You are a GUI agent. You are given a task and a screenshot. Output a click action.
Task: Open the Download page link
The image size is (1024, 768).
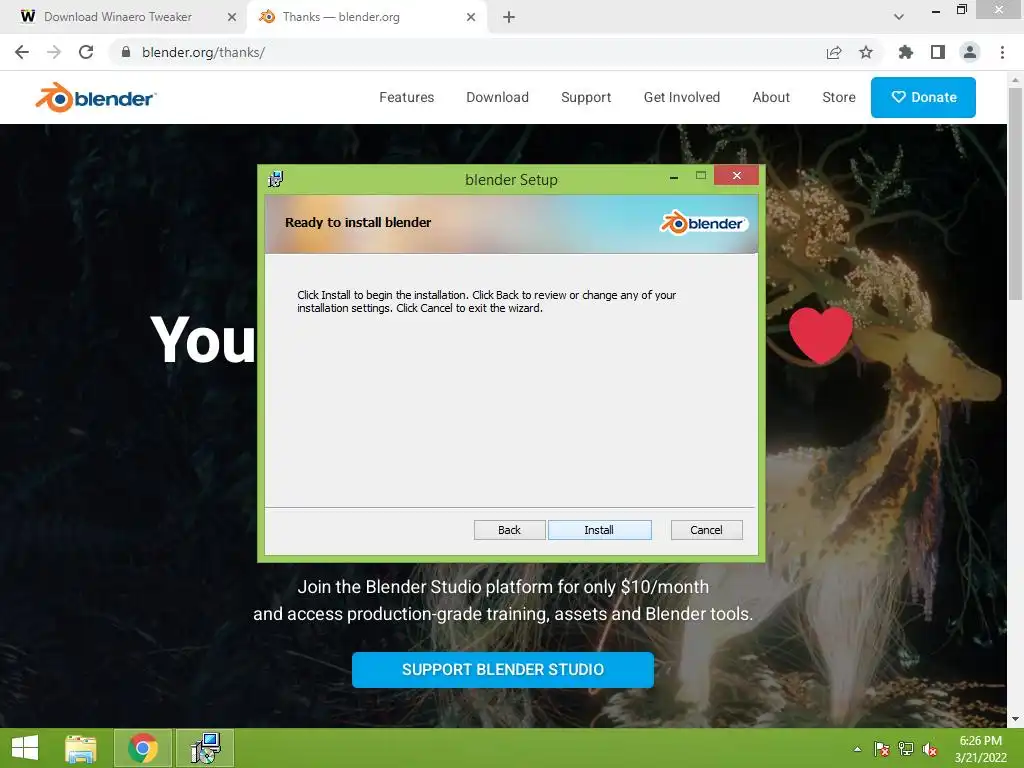click(497, 97)
